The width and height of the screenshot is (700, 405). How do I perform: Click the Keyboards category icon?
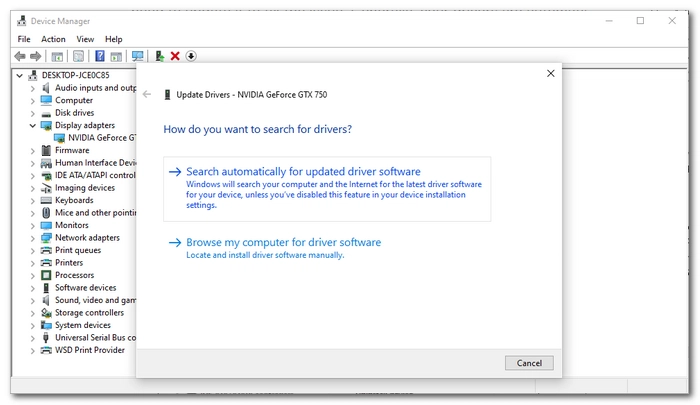tap(46, 200)
